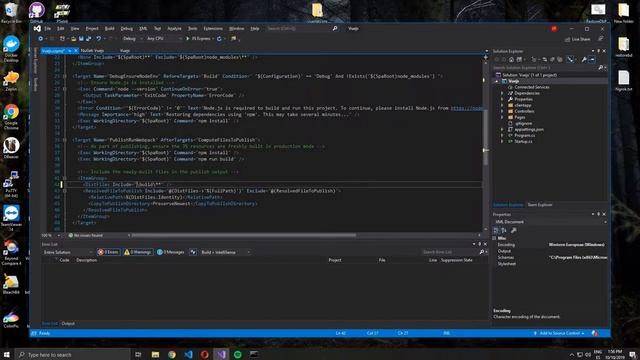Click the Property Pages wrench icon in Properties
The height and width of the screenshot is (360, 640).
pos(513,231)
